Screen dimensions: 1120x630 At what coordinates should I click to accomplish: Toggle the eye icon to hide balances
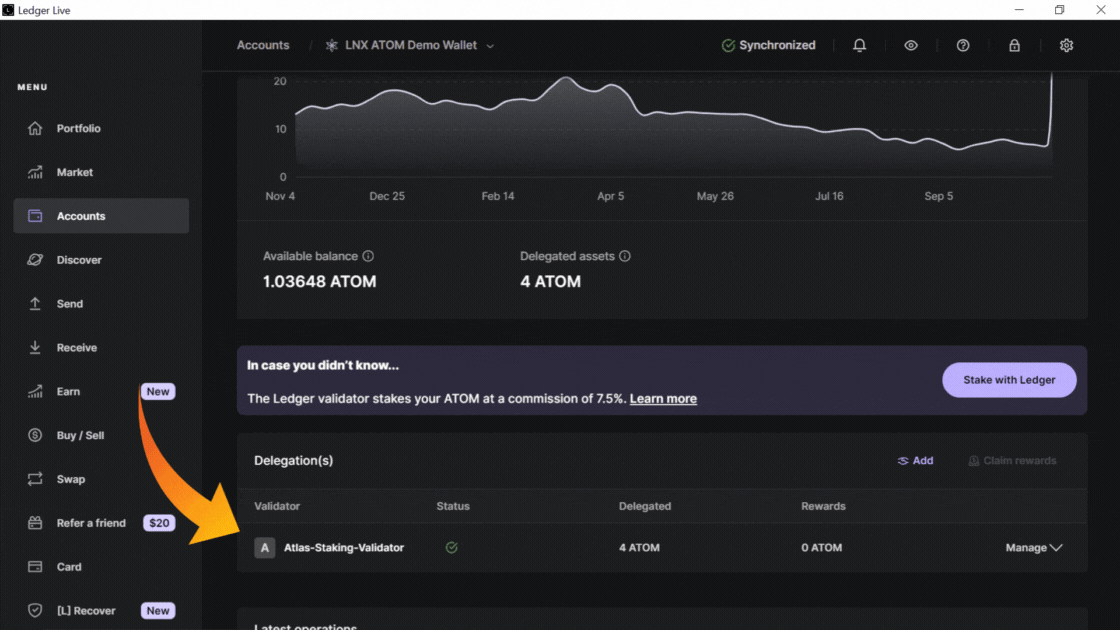click(911, 46)
